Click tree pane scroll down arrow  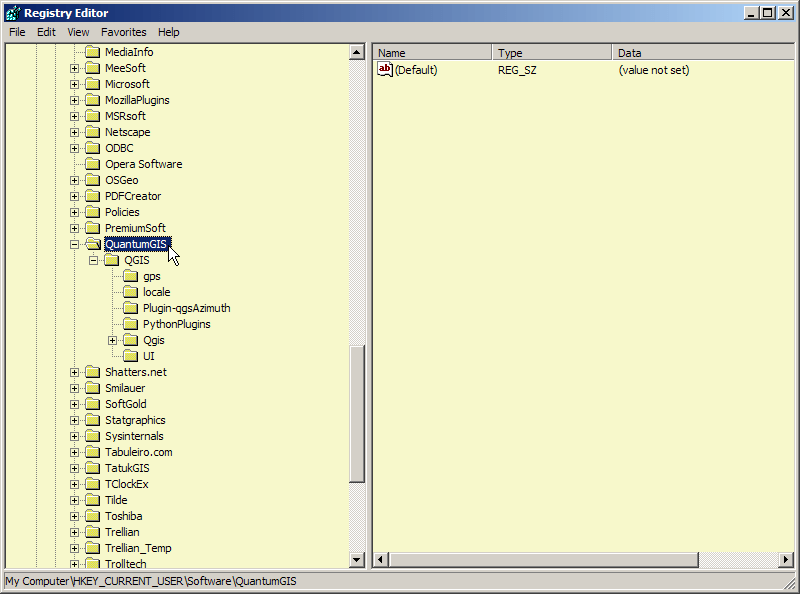point(357,560)
